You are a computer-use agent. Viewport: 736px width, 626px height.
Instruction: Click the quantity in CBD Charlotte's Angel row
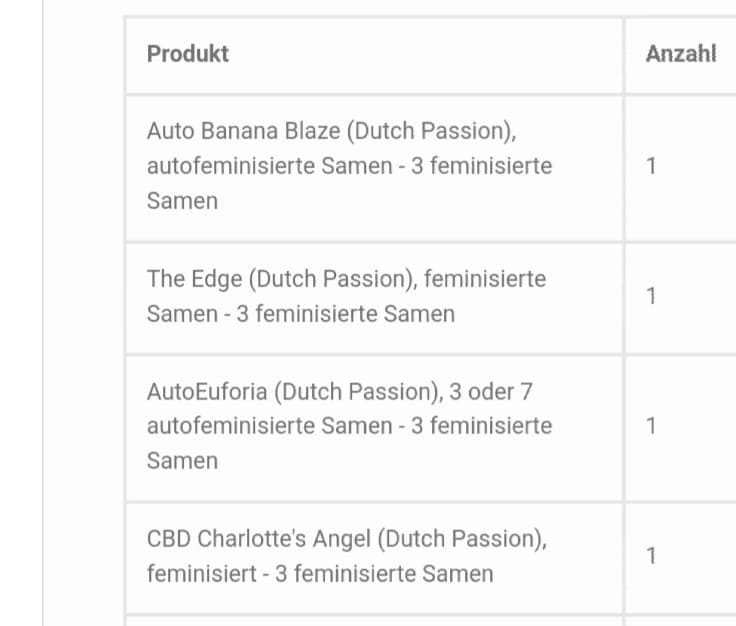(x=652, y=556)
